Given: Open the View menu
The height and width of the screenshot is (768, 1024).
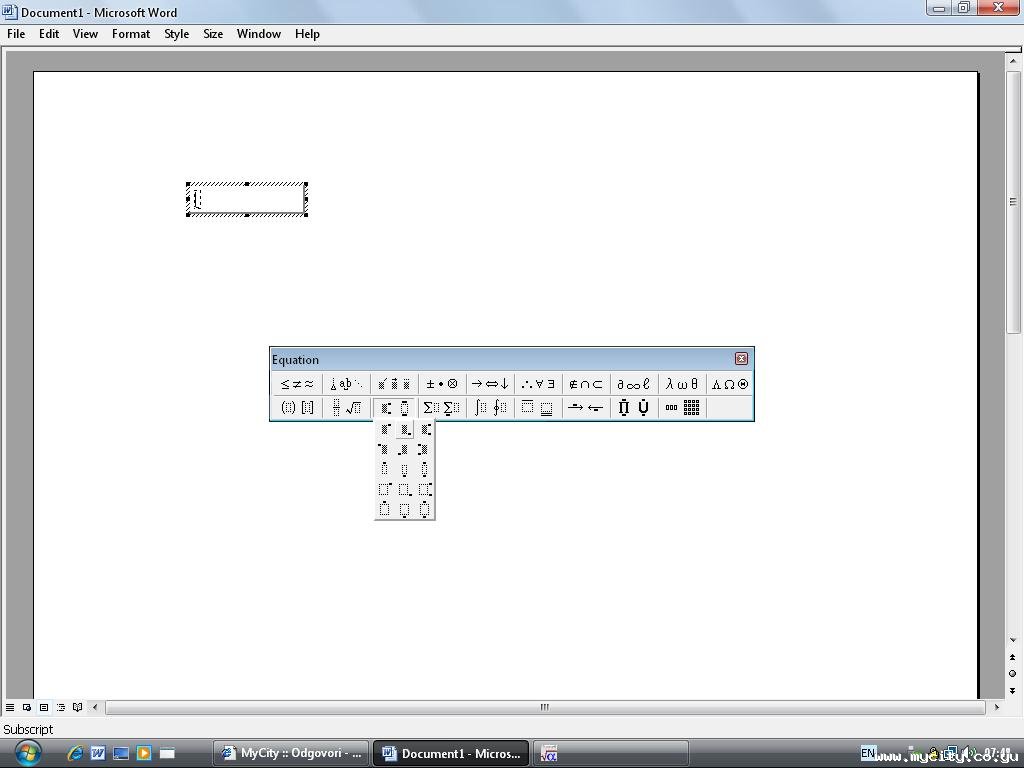Looking at the screenshot, I should click(85, 34).
